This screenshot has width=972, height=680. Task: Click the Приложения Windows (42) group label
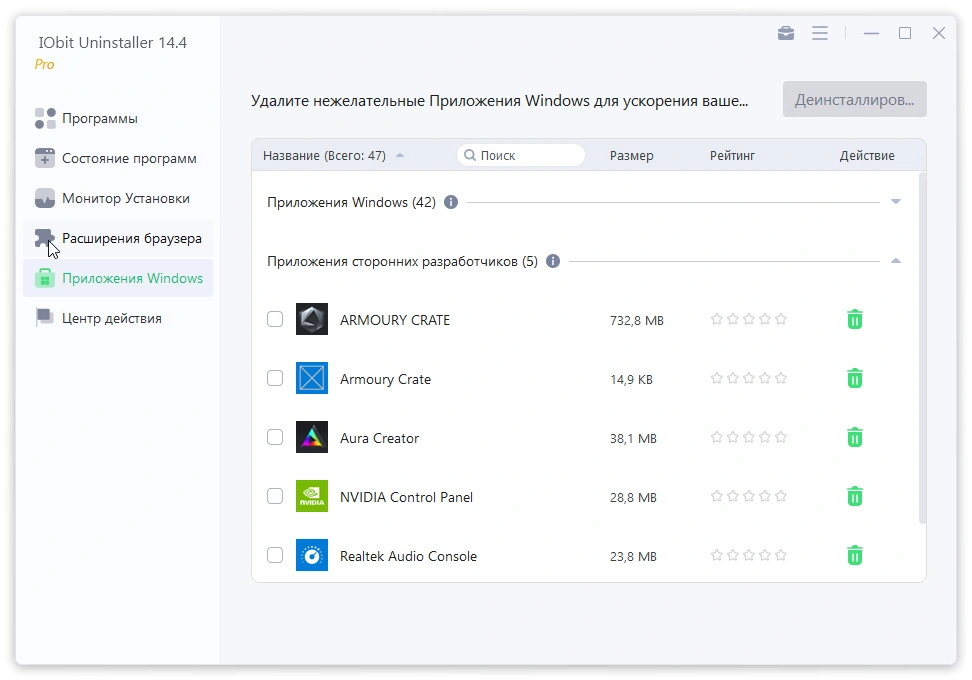(x=351, y=203)
